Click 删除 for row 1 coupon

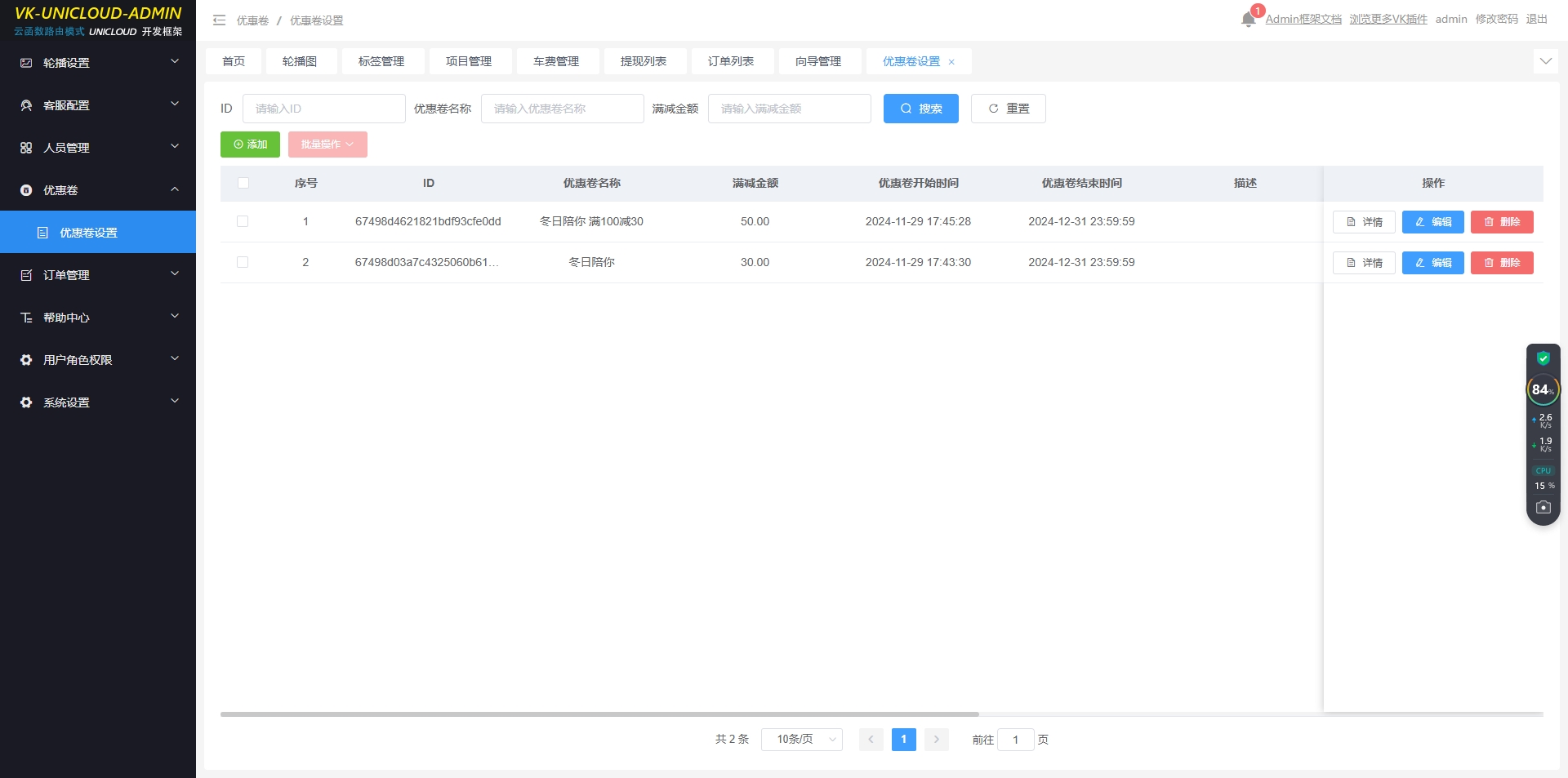click(x=1502, y=222)
